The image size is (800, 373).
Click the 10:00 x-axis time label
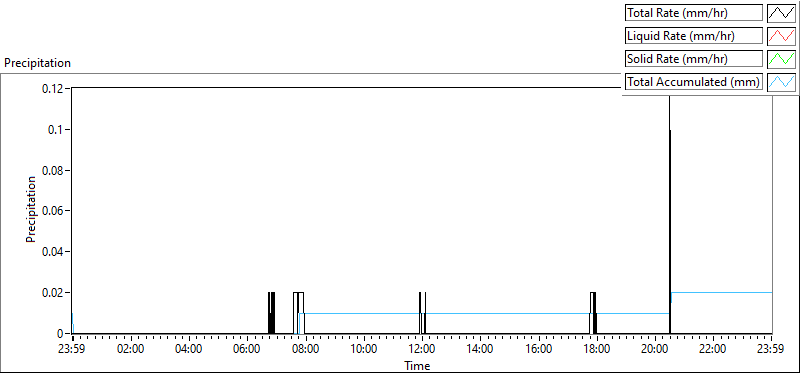(364, 350)
